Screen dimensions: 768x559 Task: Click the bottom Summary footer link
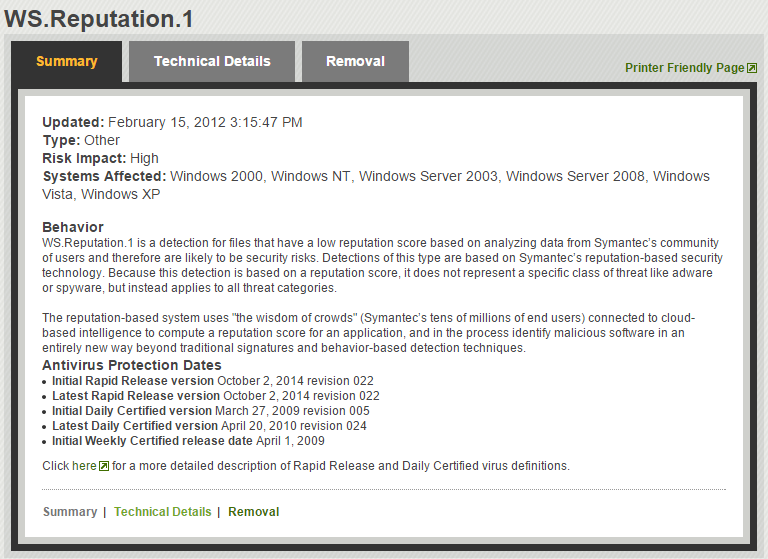(70, 511)
